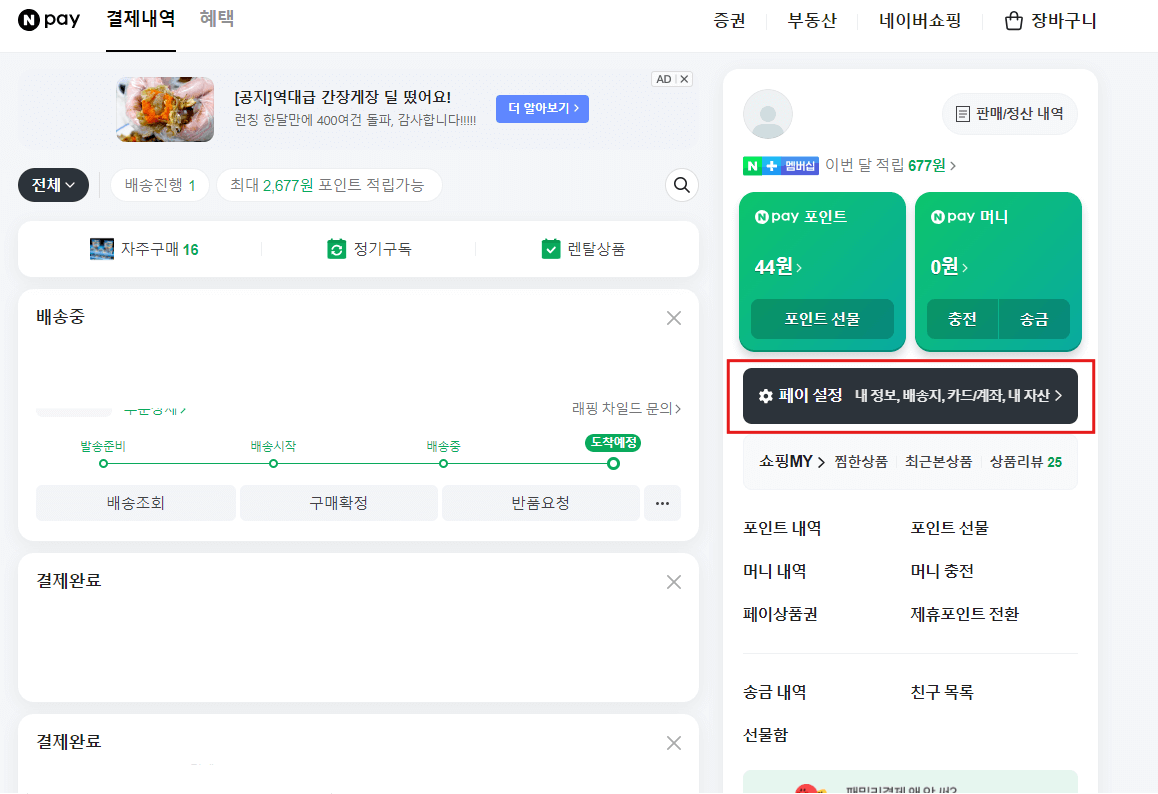
Task: Open 찜한상품 link
Action: (861, 462)
